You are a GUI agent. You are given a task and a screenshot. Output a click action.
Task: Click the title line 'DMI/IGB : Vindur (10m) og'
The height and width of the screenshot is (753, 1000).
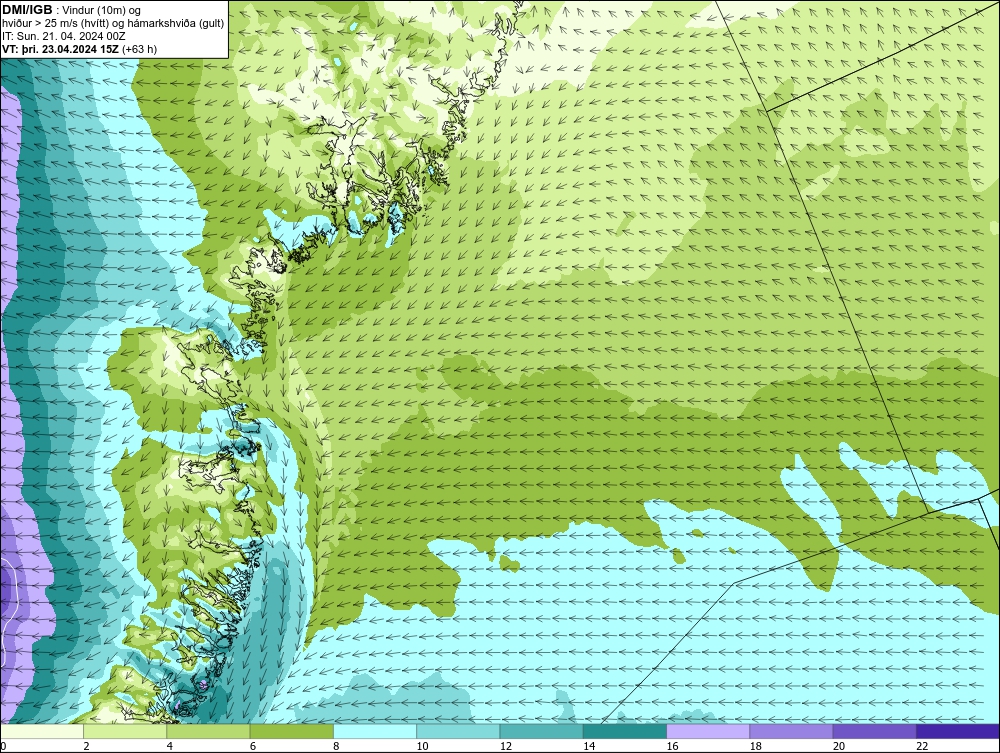click(x=71, y=10)
